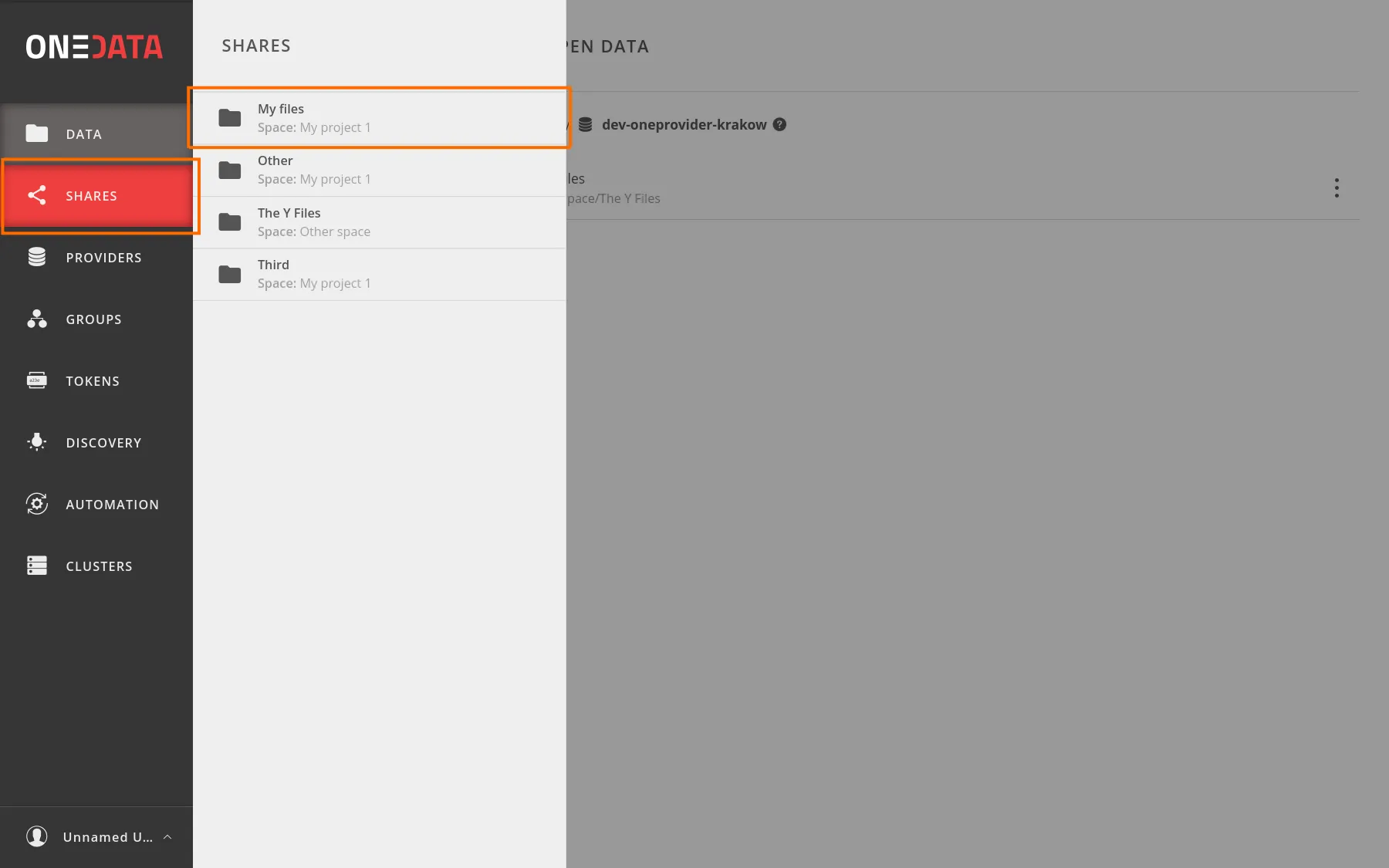Screen dimensions: 1389x868
Task: Click the Clusters server icon
Action: pyautogui.click(x=36, y=566)
